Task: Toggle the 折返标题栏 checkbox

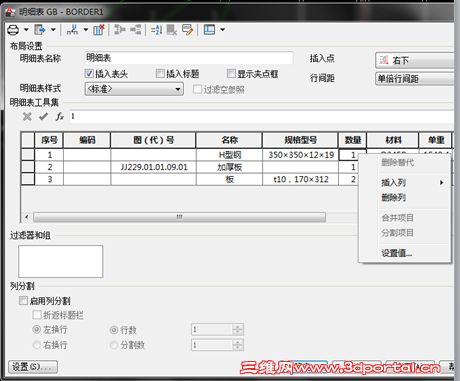Action: pyautogui.click(x=37, y=315)
